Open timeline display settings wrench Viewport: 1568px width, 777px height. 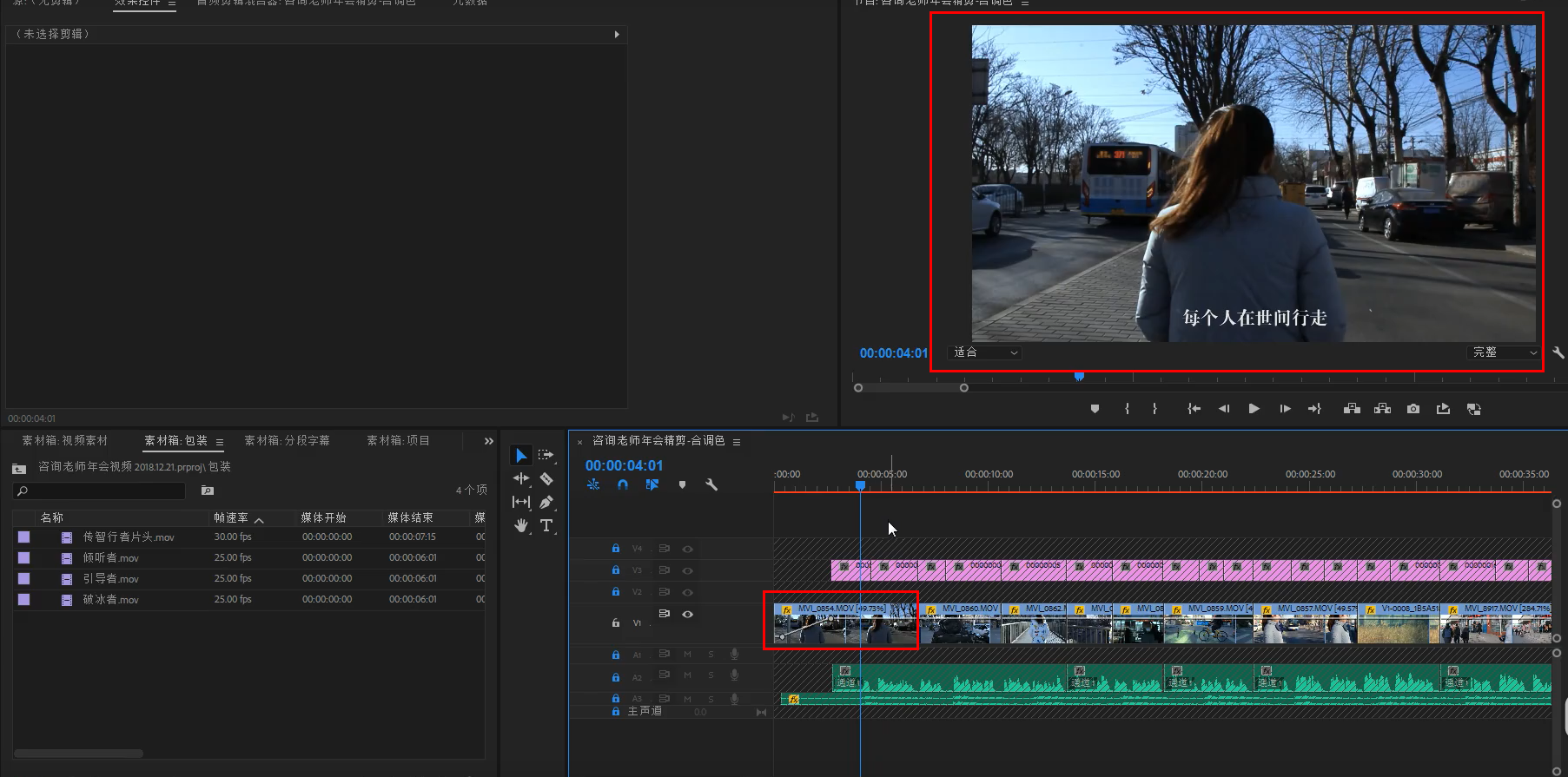coord(711,484)
